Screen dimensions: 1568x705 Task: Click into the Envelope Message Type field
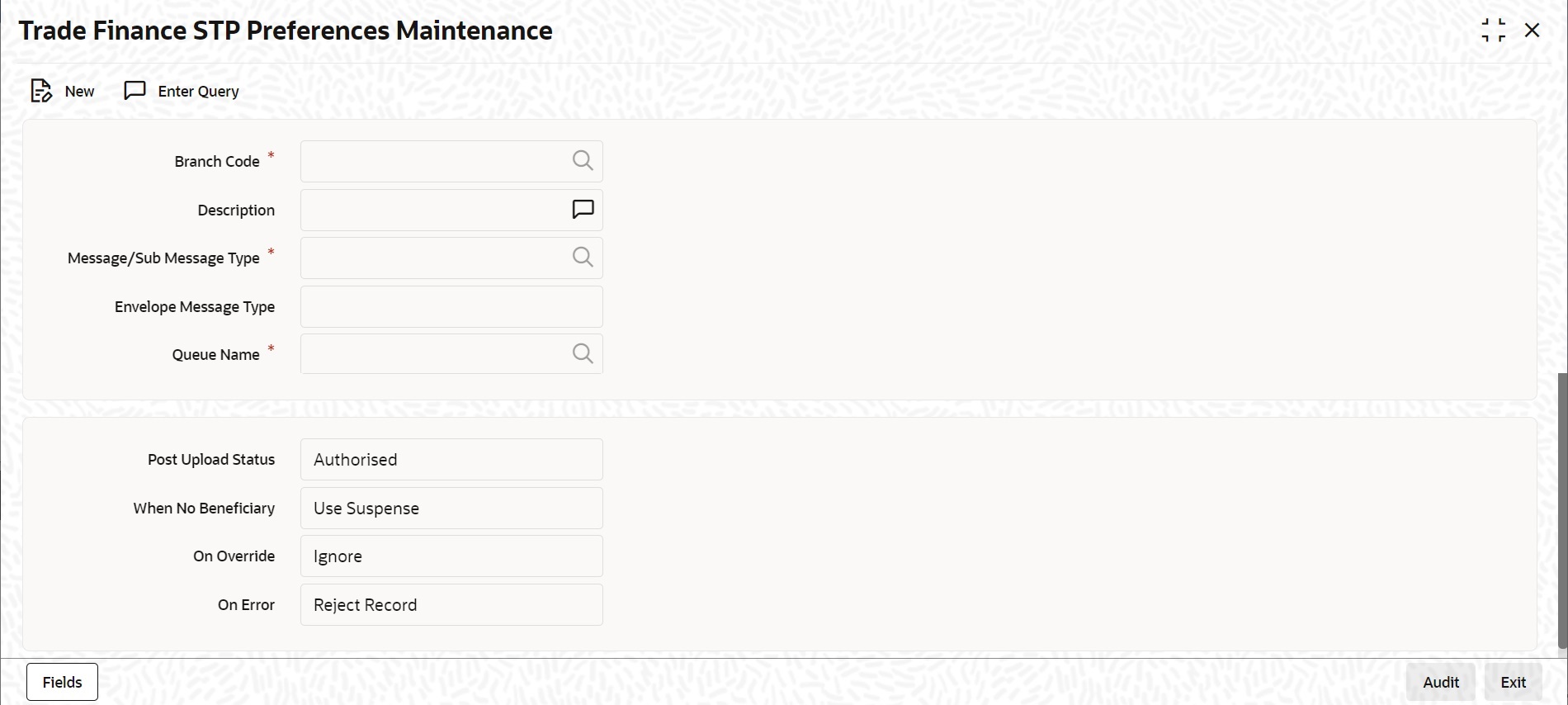(451, 307)
